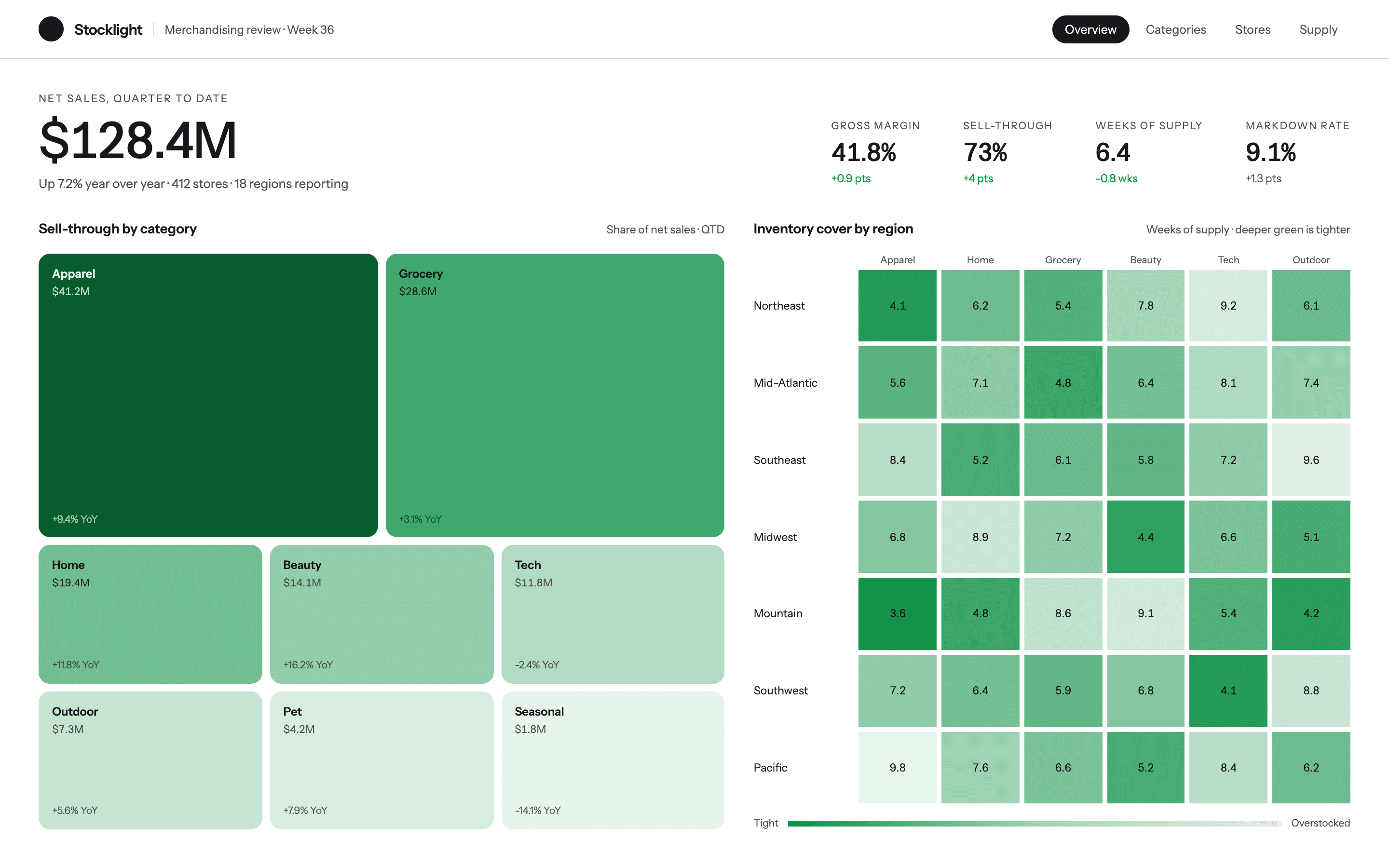Click the Northeast row label
Screen dimensions: 1389x868
point(779,305)
